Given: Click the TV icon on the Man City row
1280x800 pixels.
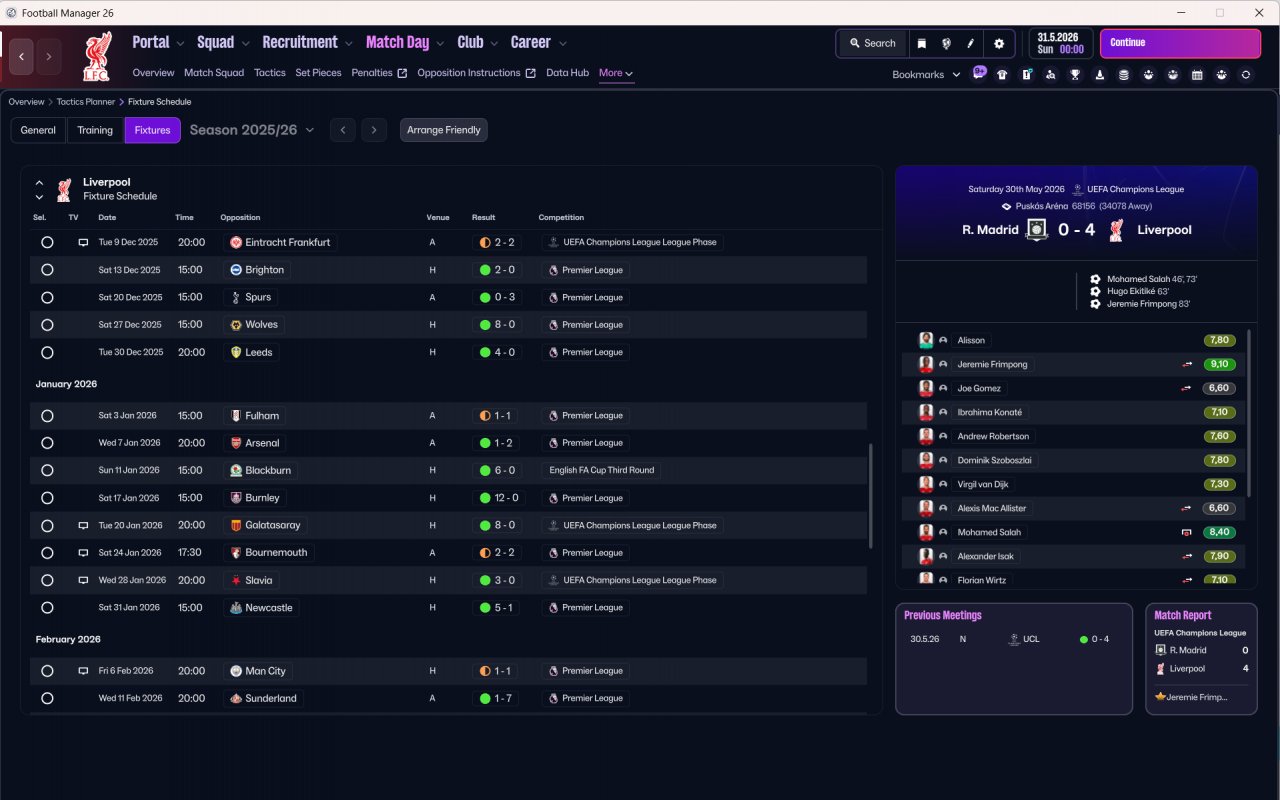Looking at the screenshot, I should click(x=83, y=671).
